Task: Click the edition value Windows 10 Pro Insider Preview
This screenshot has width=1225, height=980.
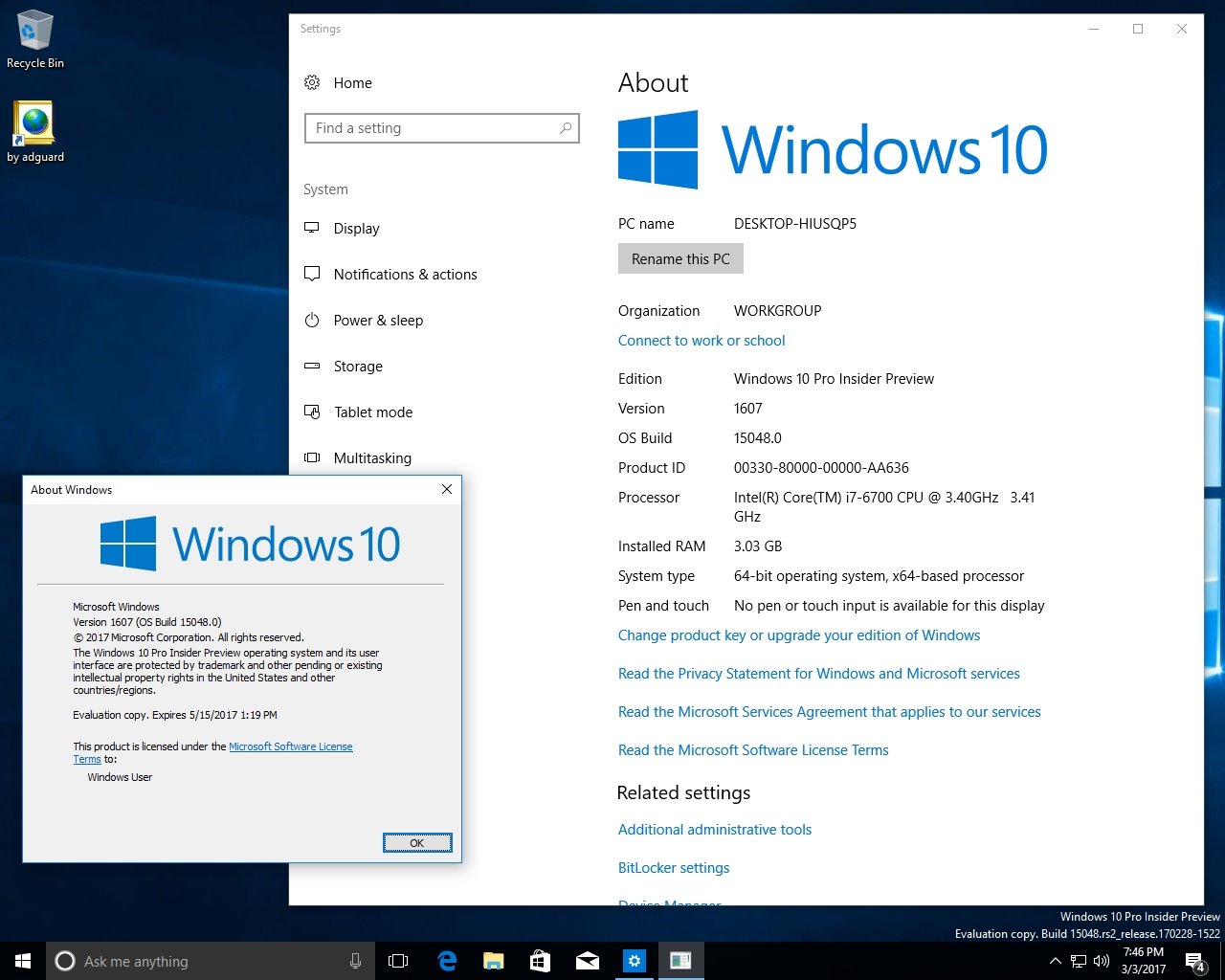Action: point(834,379)
